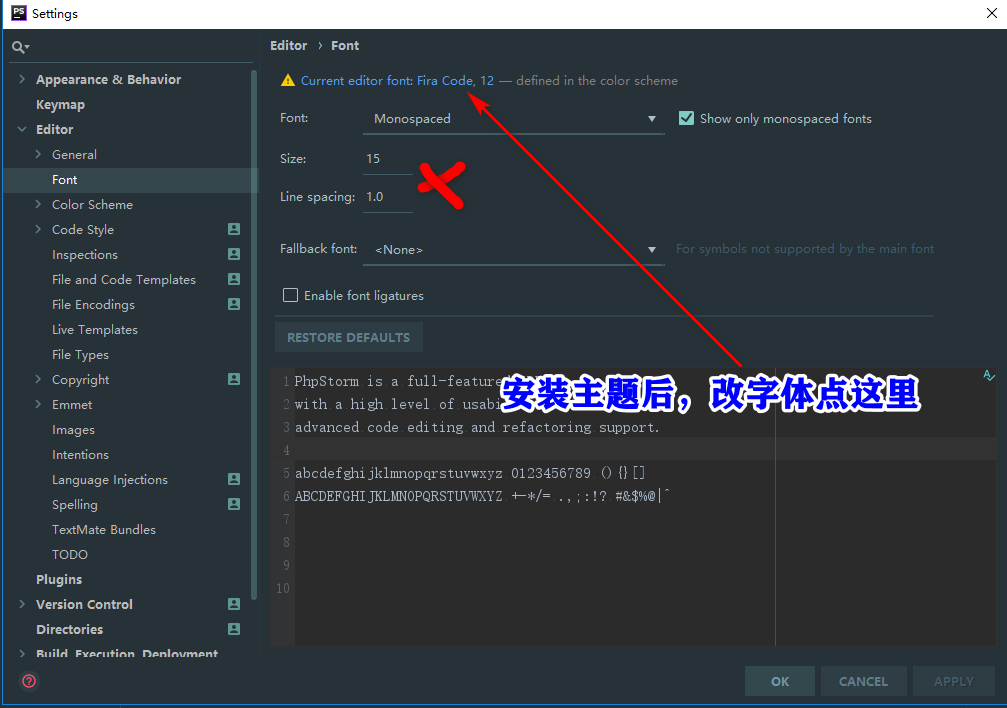Click the project icon beside Spelling
Screen dimensions: 1007x708
click(234, 504)
